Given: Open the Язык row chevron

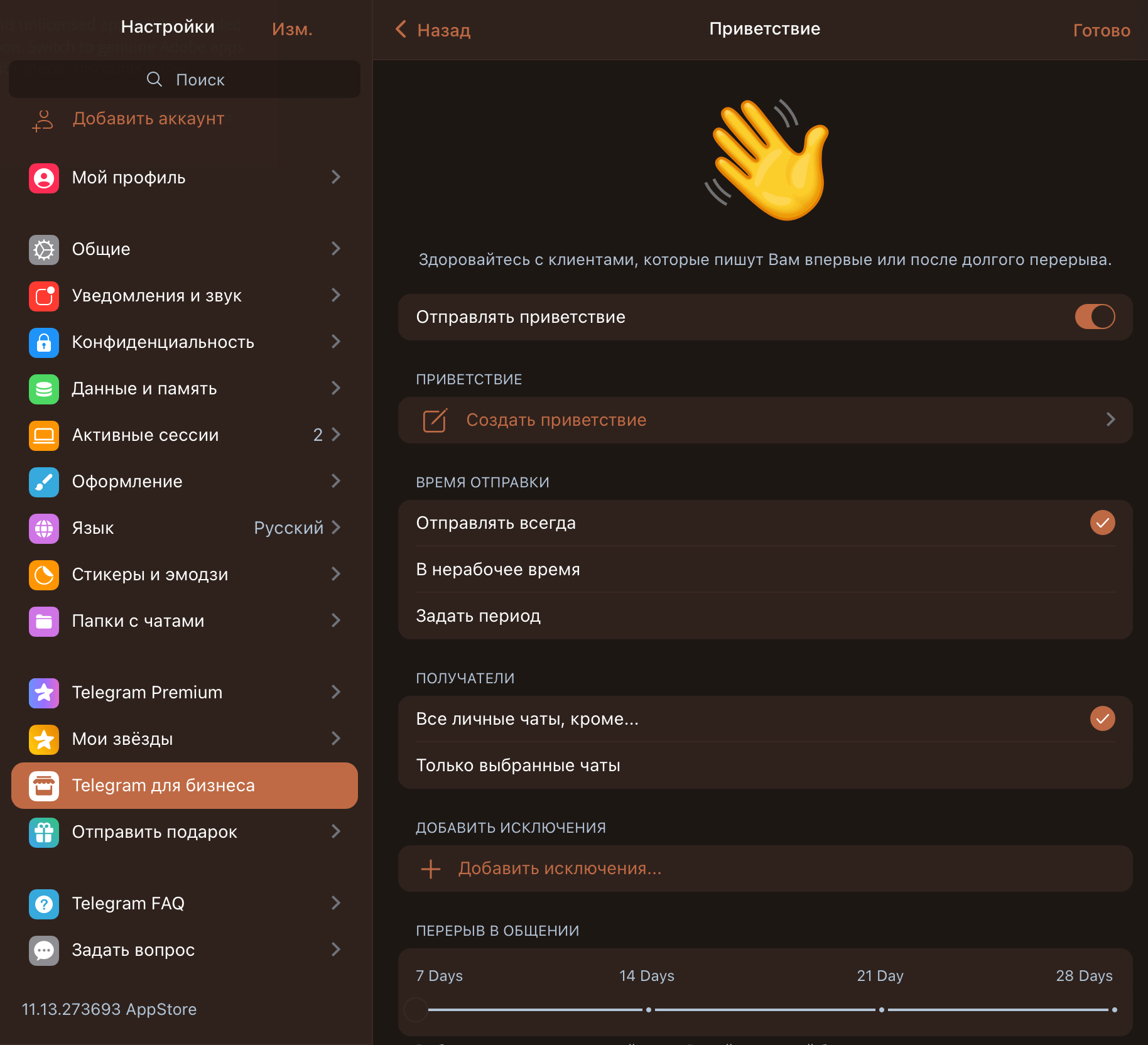Looking at the screenshot, I should (x=336, y=528).
